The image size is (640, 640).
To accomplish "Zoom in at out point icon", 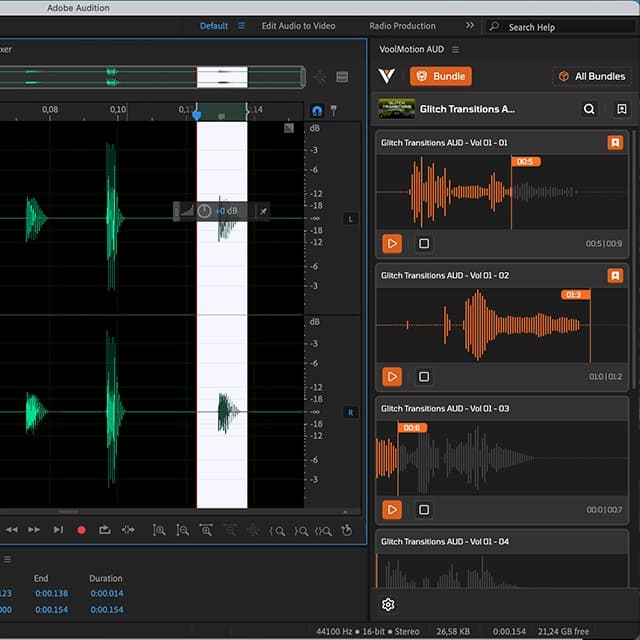I will pyautogui.click(x=301, y=531).
